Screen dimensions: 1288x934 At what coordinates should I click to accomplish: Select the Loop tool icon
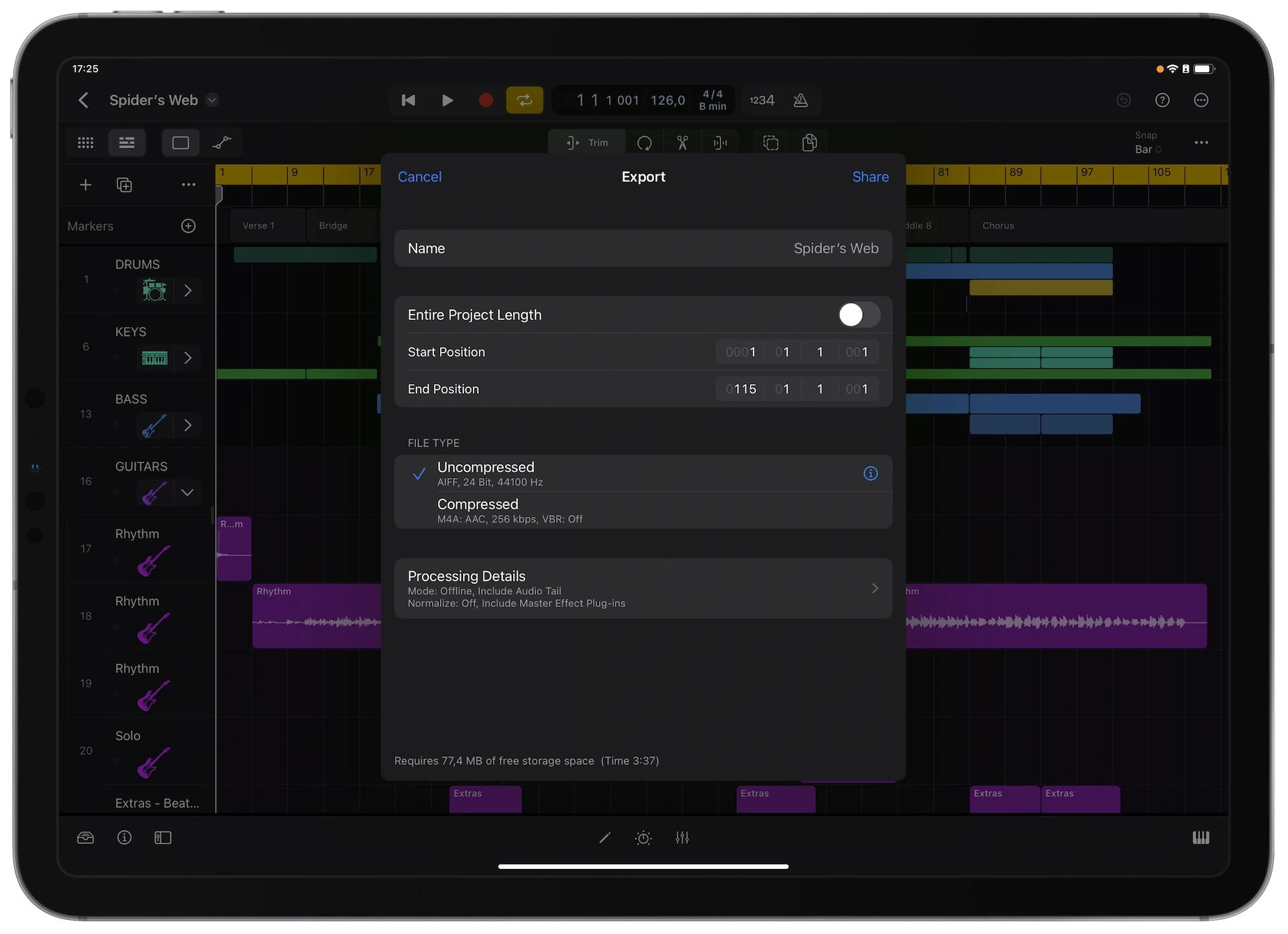coord(645,143)
